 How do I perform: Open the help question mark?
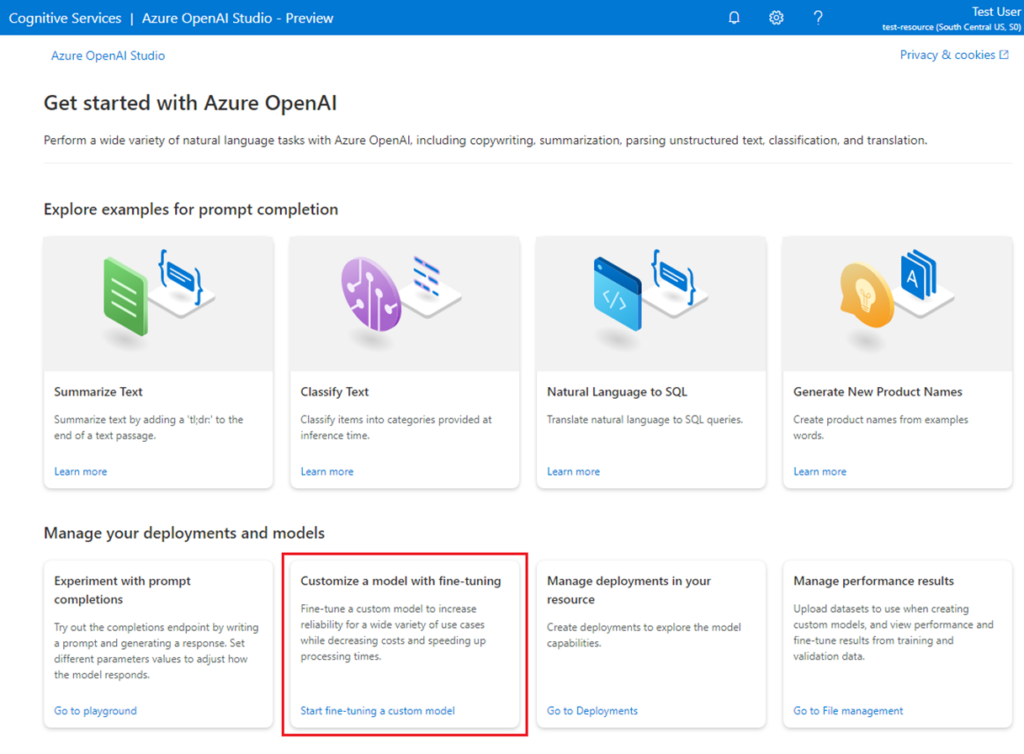pos(817,17)
